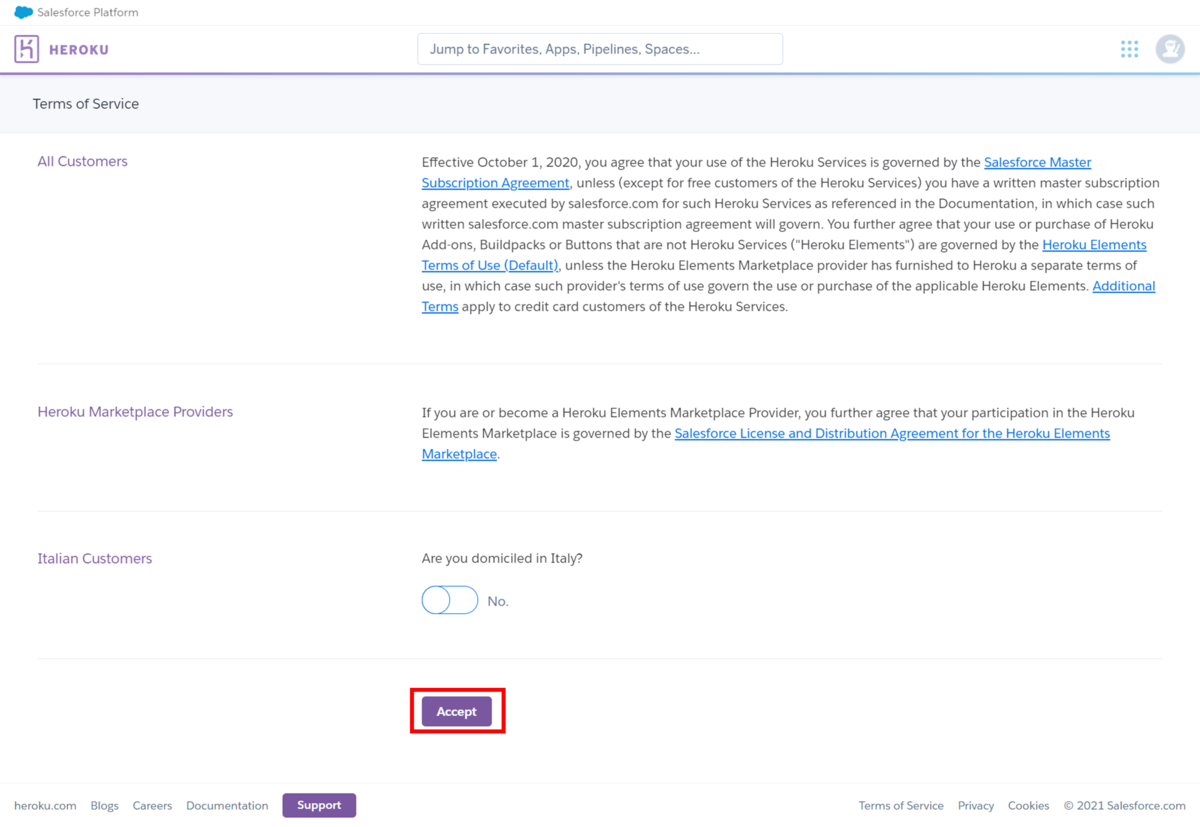Click the Italian Customers heading
Screen dimensions: 1200x827
tap(95, 558)
